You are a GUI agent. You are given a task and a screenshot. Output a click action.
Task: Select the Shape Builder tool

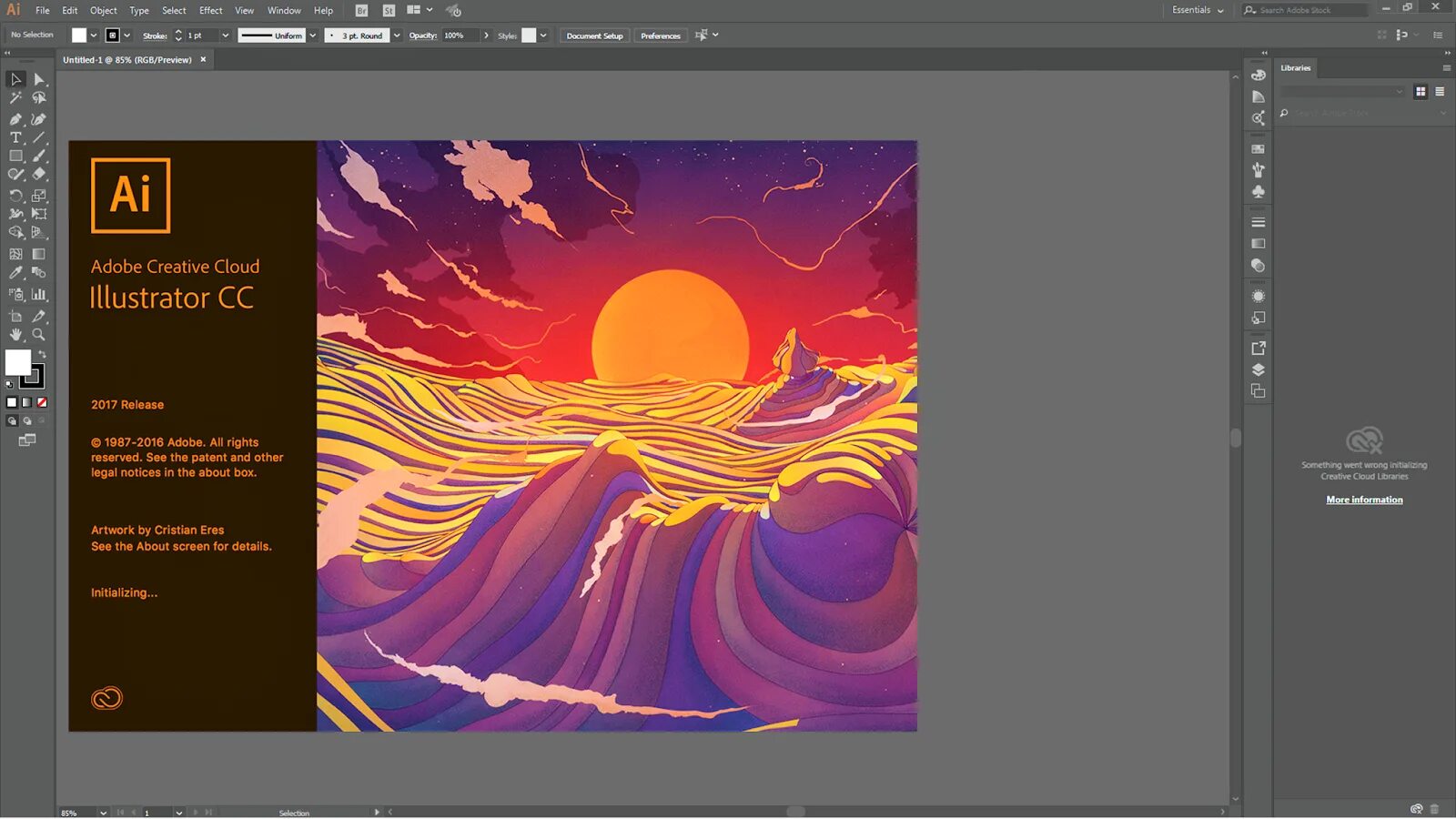[15, 232]
